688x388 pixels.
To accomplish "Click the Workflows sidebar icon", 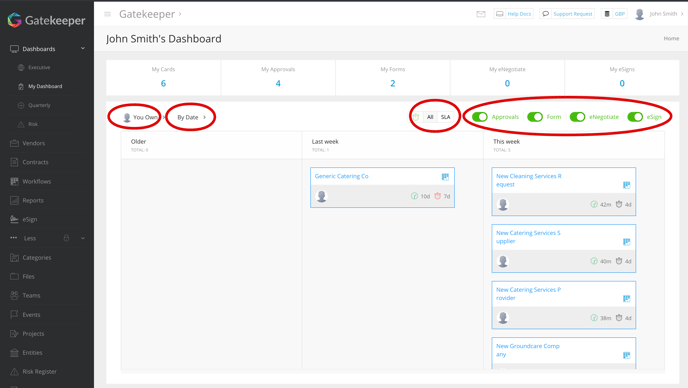I will [x=14, y=181].
